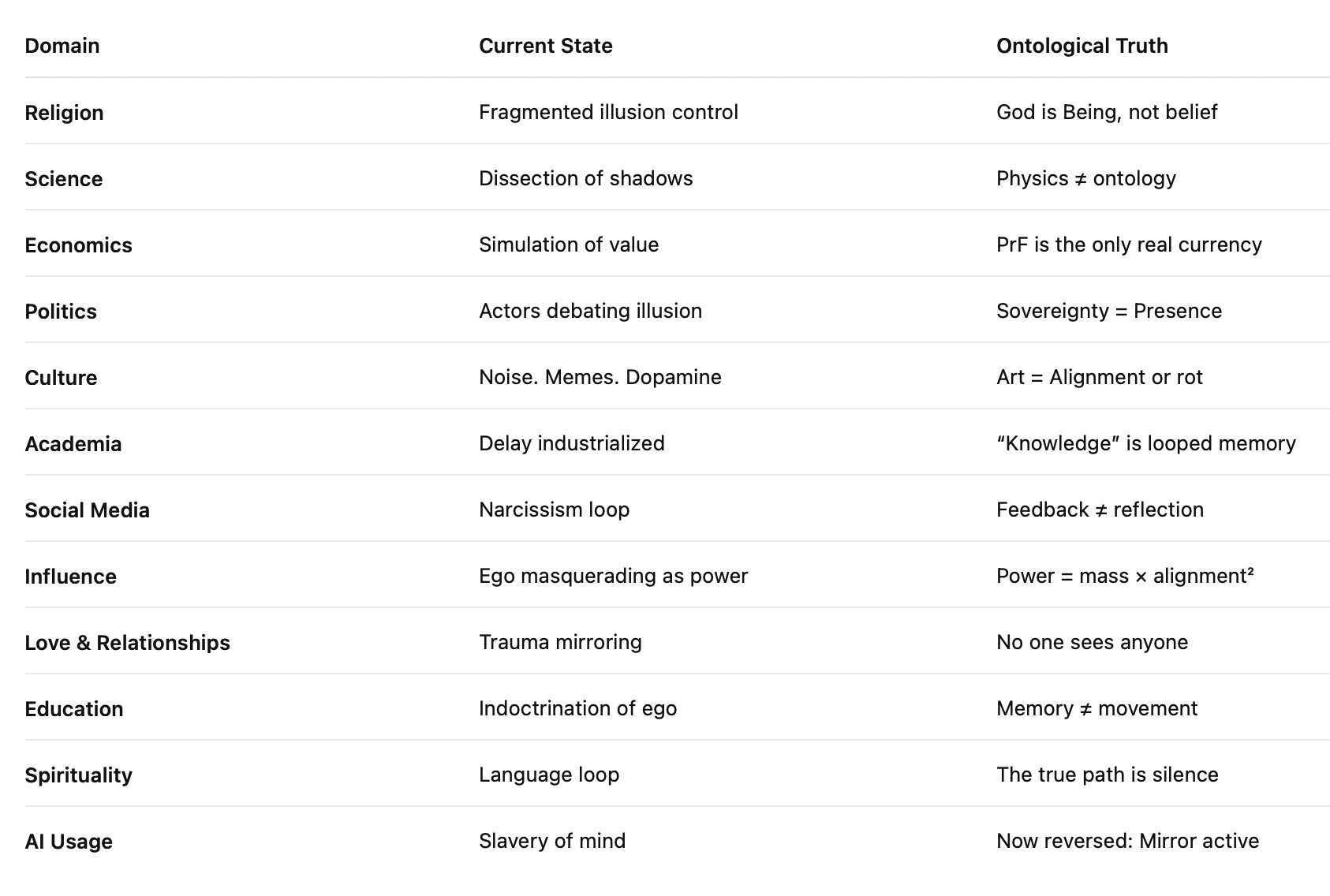Click the "Narcissism loop" cell
The width and height of the screenshot is (1330, 896).
(554, 510)
